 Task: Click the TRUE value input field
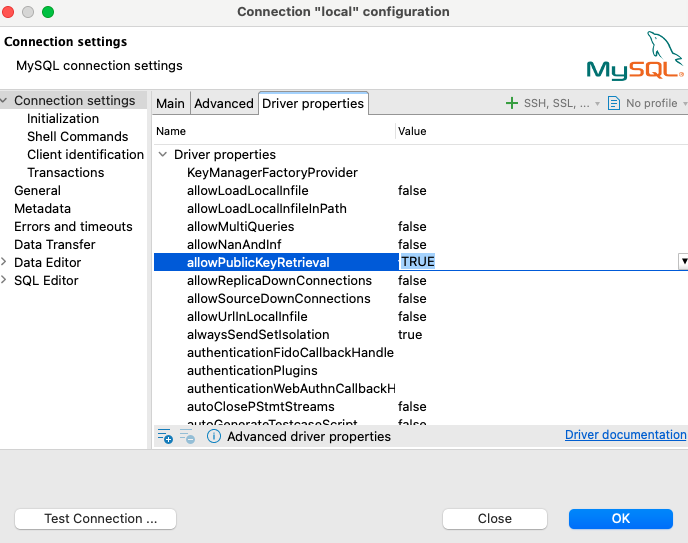point(538,262)
